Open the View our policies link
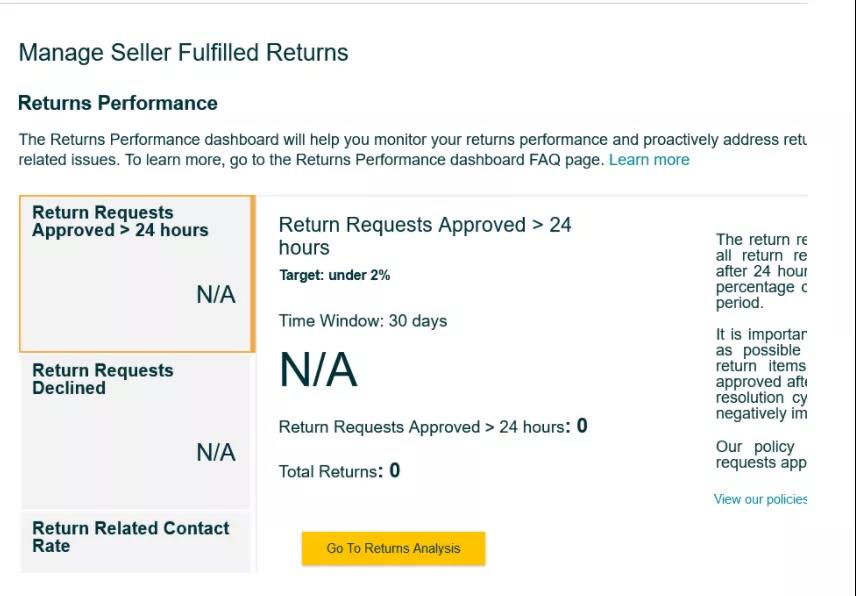Viewport: 856px width, 596px height. pos(760,499)
